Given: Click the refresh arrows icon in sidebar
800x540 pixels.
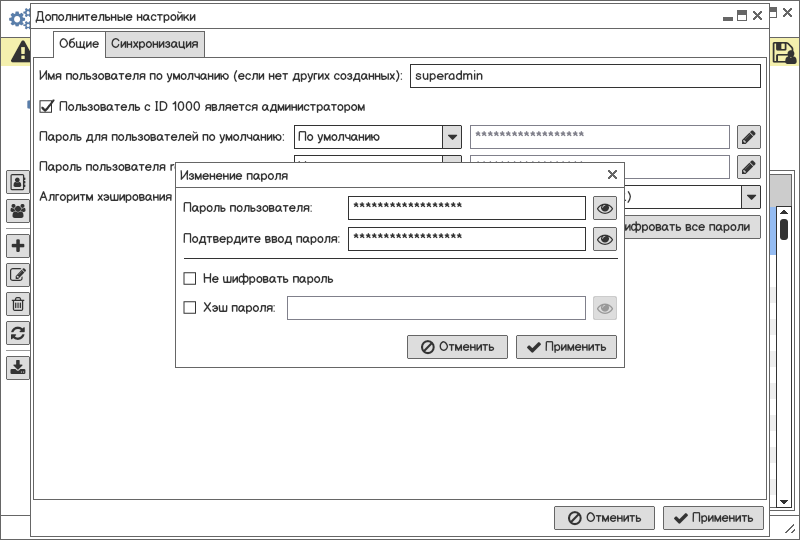Looking at the screenshot, I should [18, 333].
